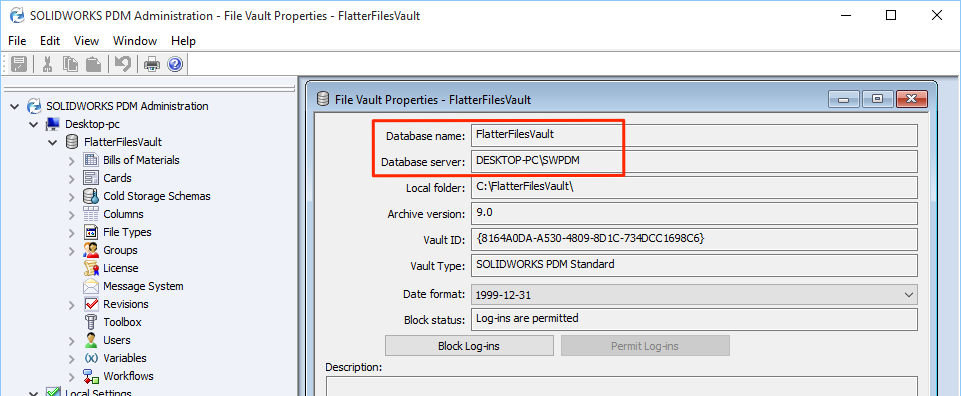
Task: Click the Variables (x) icon
Action: (91, 358)
